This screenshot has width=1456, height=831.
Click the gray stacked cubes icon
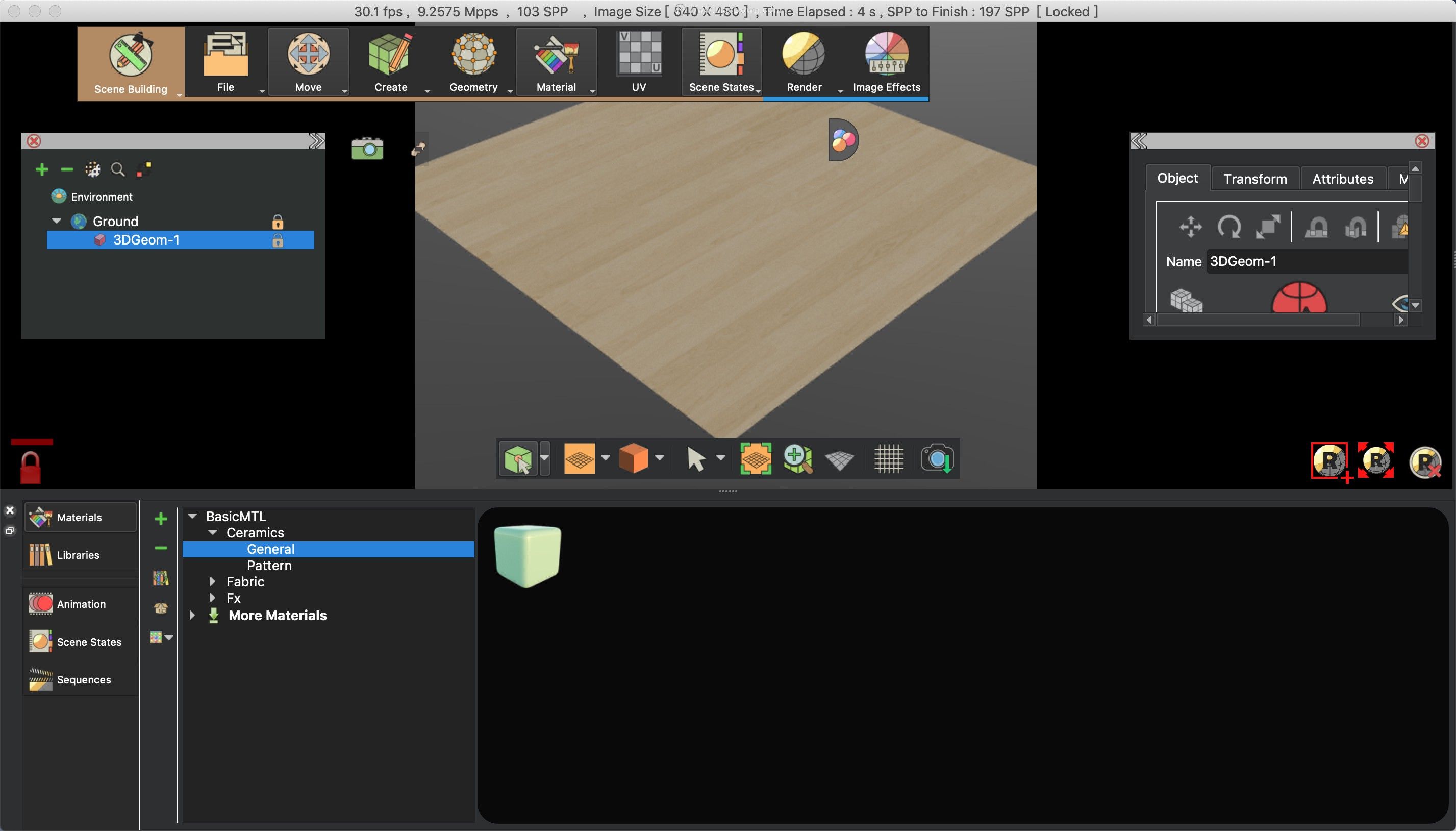(x=1186, y=300)
